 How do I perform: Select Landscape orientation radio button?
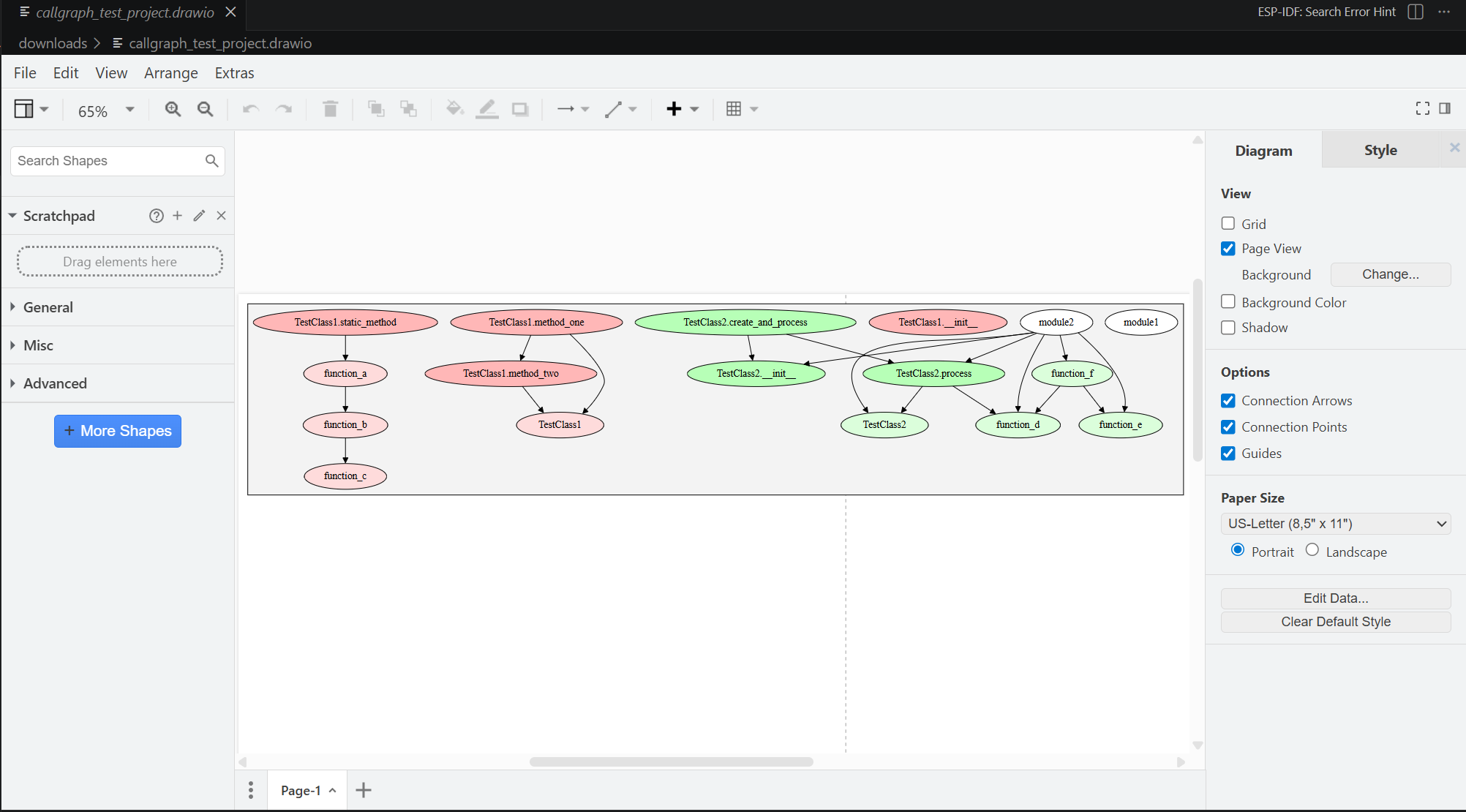(1312, 550)
